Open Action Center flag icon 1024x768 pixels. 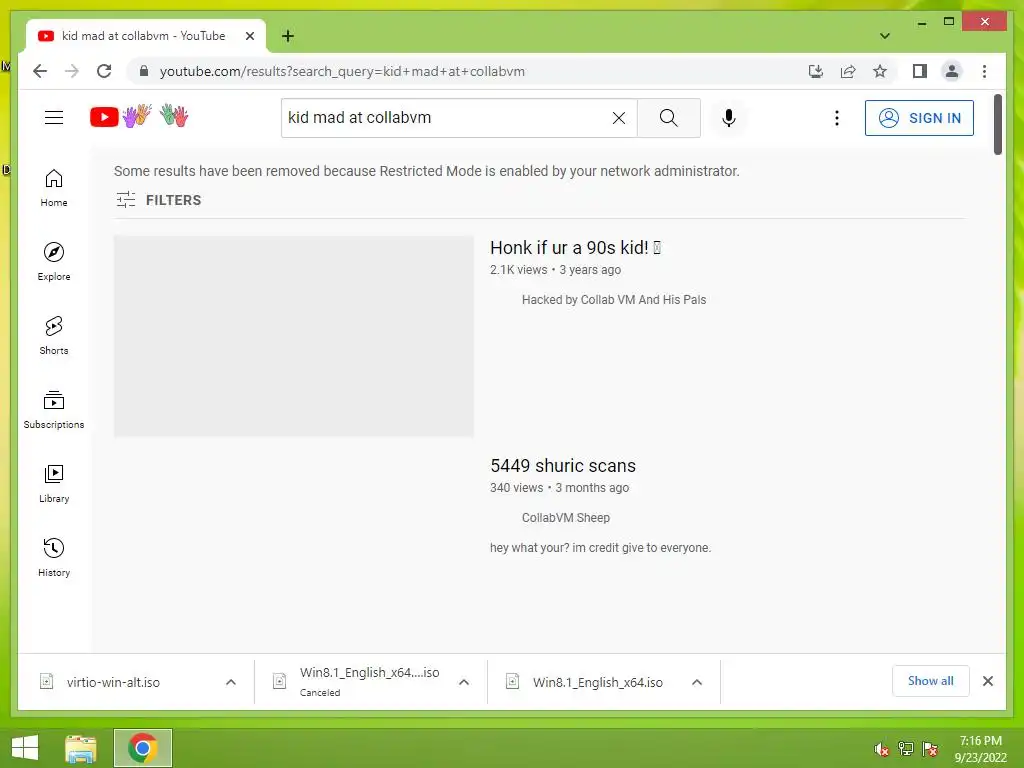point(930,749)
